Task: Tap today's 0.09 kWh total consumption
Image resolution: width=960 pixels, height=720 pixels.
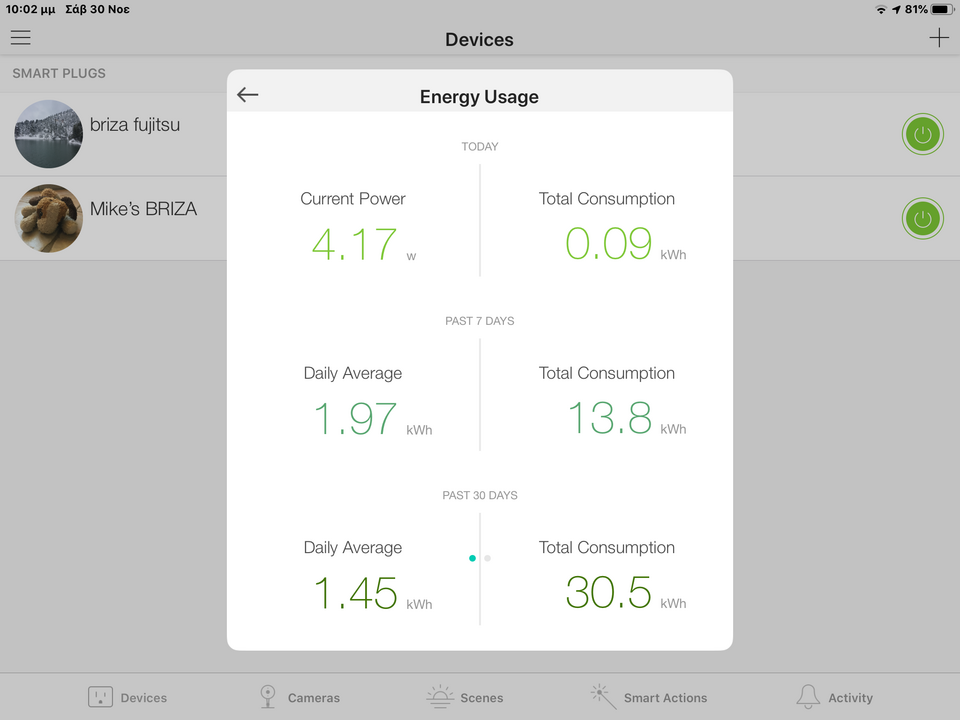Action: coord(625,244)
